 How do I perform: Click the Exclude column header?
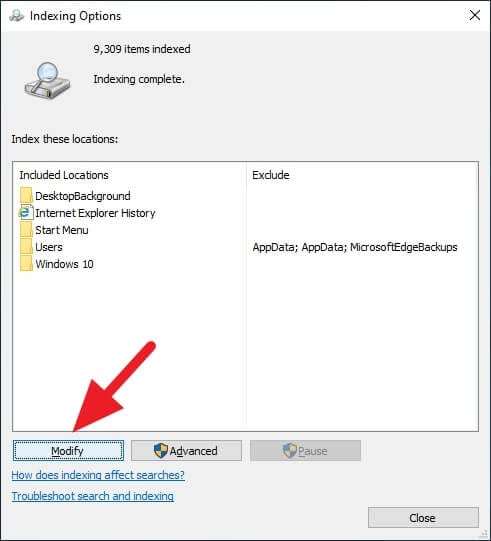[x=271, y=175]
